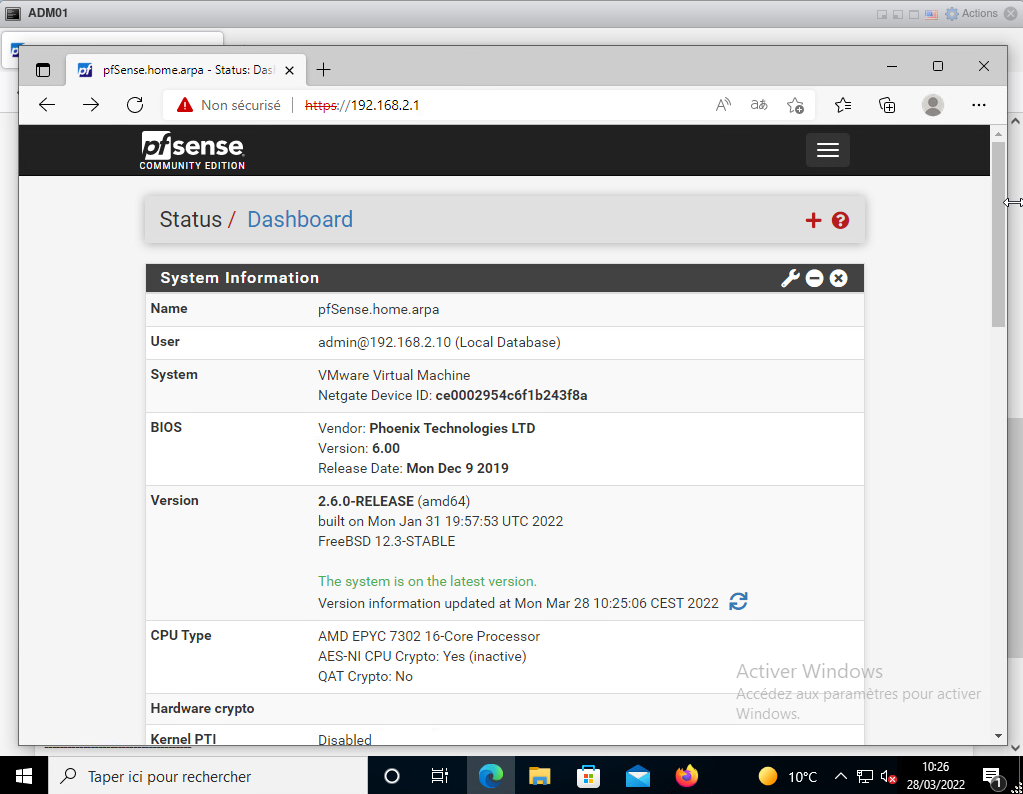The height and width of the screenshot is (794, 1023).
Task: Open the Edge settings ellipsis menu
Action: click(x=979, y=105)
